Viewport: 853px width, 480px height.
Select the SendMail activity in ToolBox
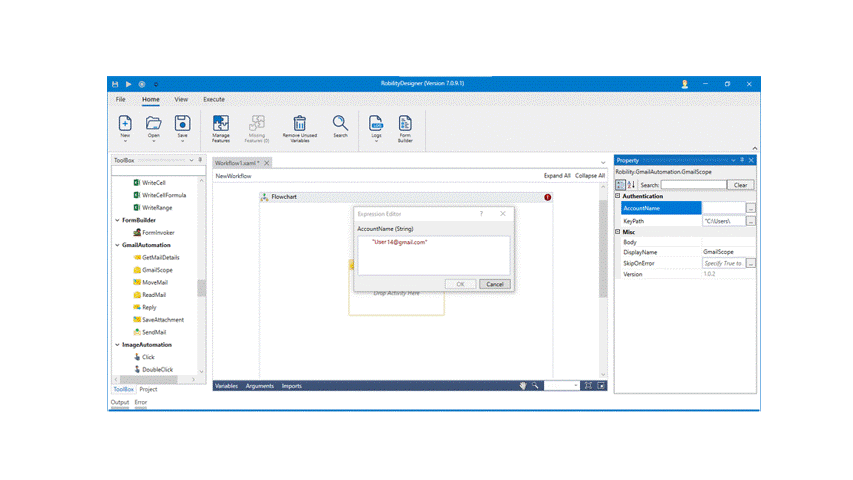(153, 332)
